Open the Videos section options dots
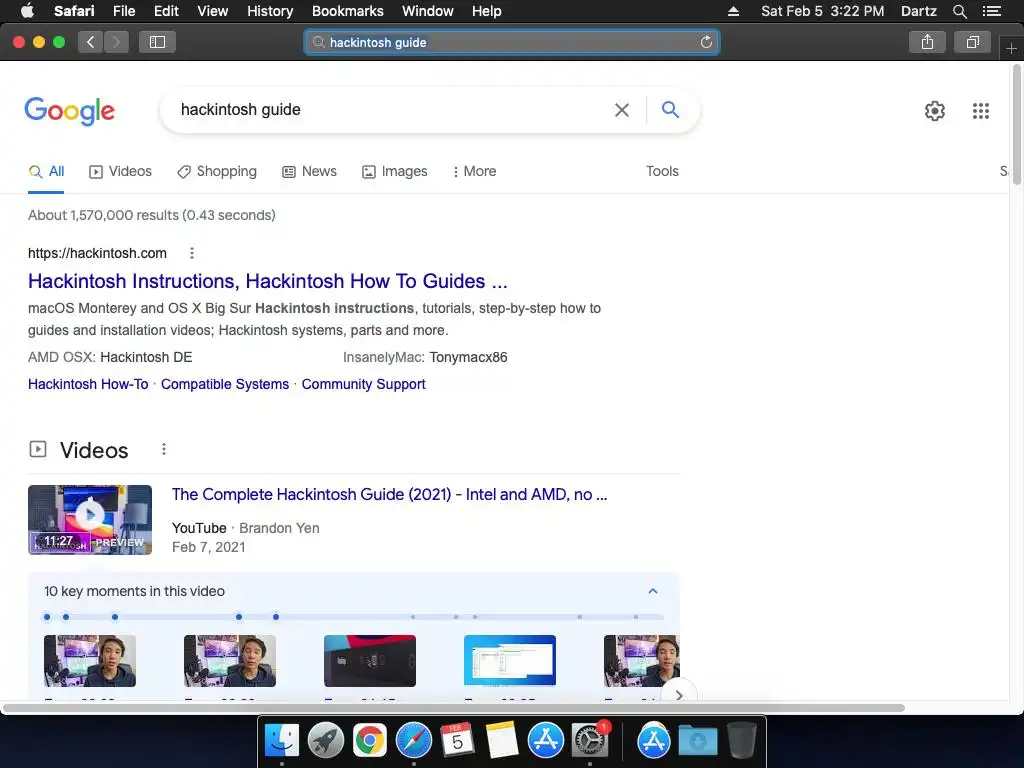Image resolution: width=1024 pixels, height=768 pixels. [164, 449]
